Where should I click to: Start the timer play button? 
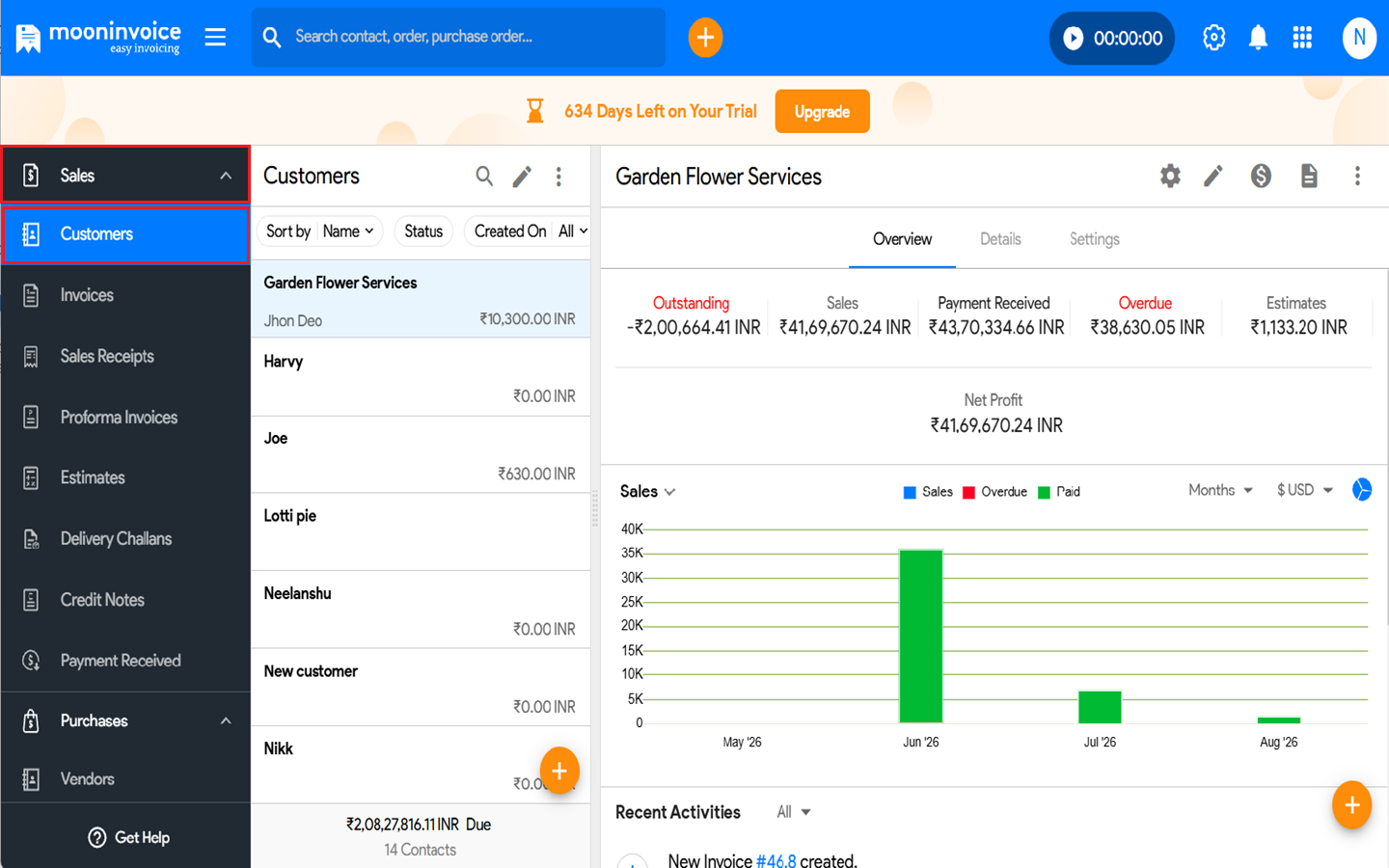(1073, 39)
